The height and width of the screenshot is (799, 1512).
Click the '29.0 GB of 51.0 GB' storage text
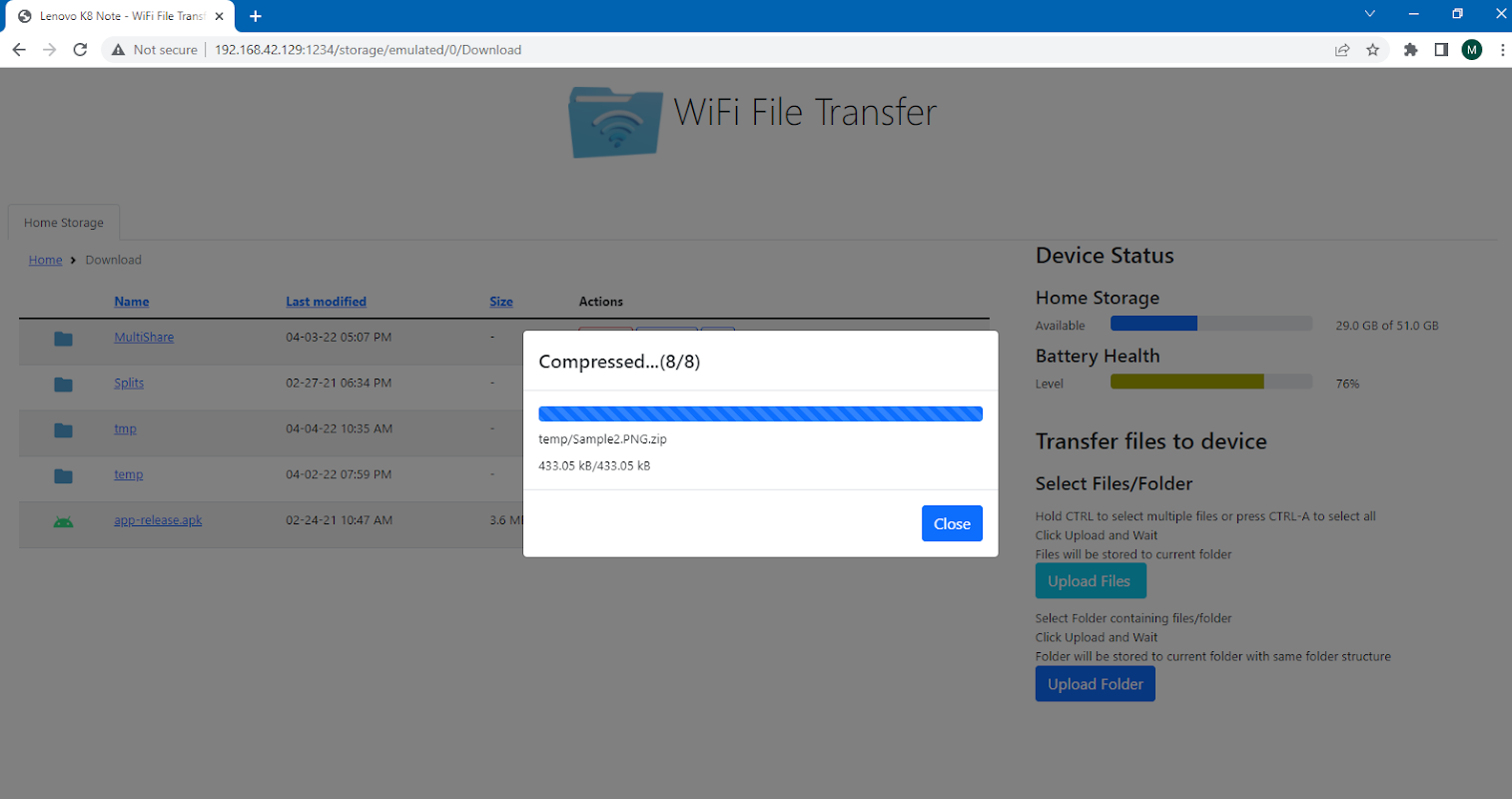(1387, 326)
